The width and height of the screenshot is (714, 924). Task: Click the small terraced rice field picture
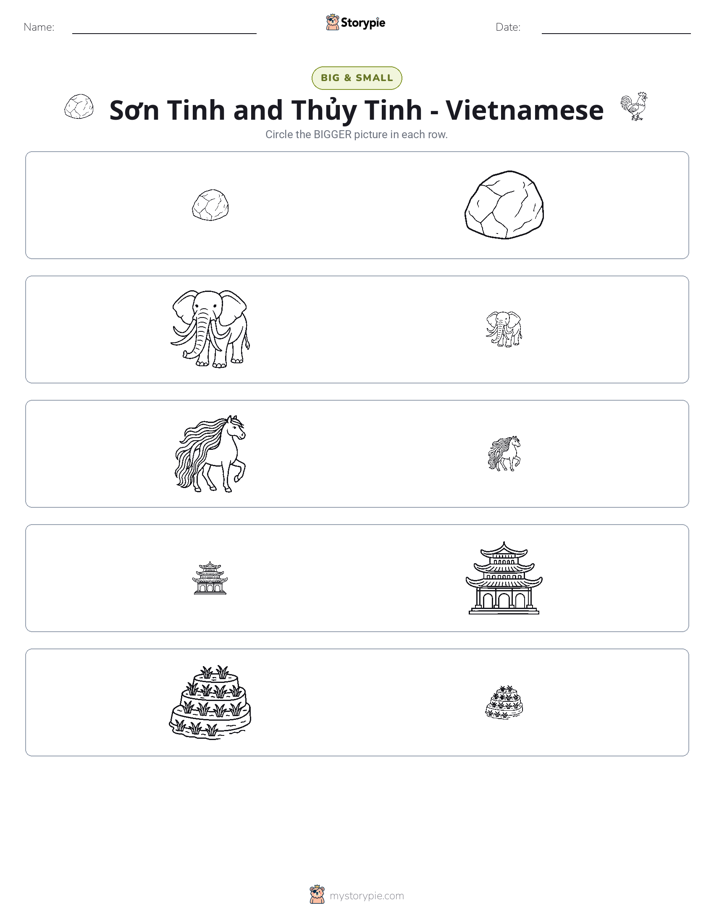pyautogui.click(x=504, y=702)
